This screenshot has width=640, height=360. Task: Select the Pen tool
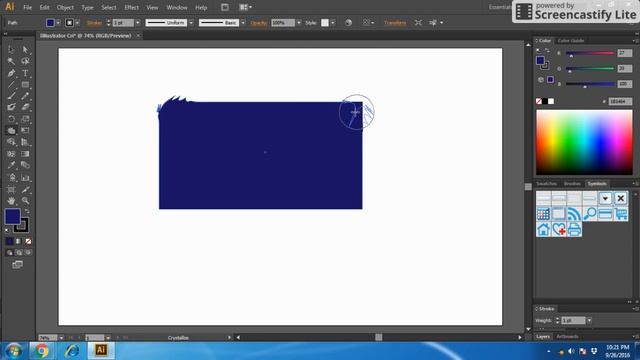tap(11, 73)
